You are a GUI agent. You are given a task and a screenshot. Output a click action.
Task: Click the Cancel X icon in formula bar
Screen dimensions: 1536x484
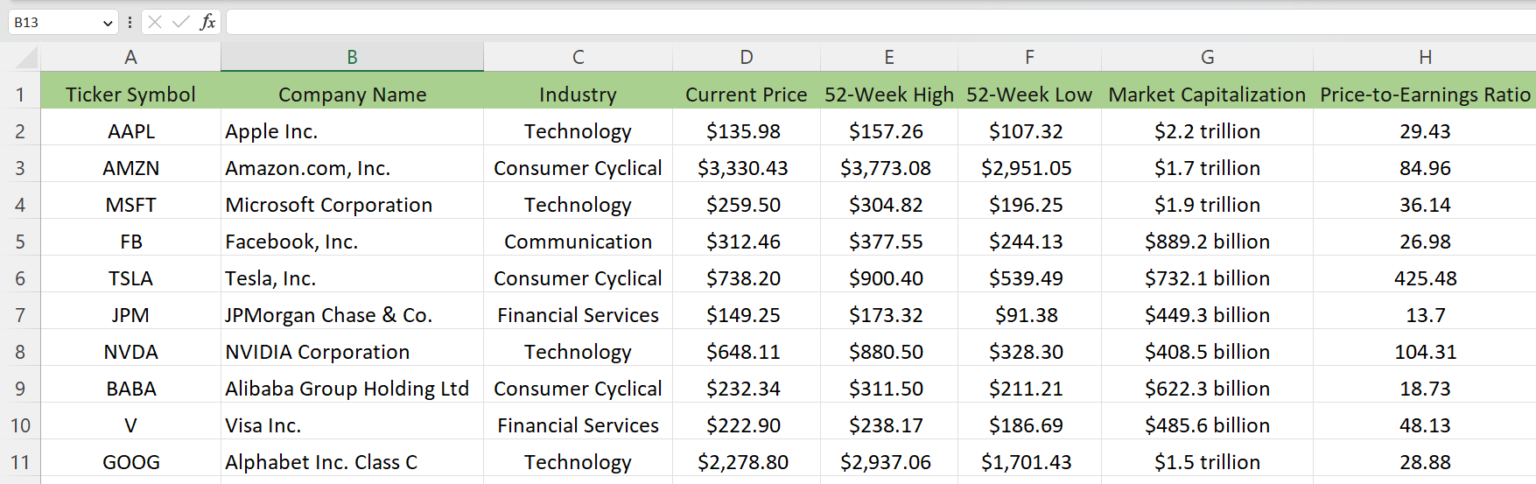155,22
